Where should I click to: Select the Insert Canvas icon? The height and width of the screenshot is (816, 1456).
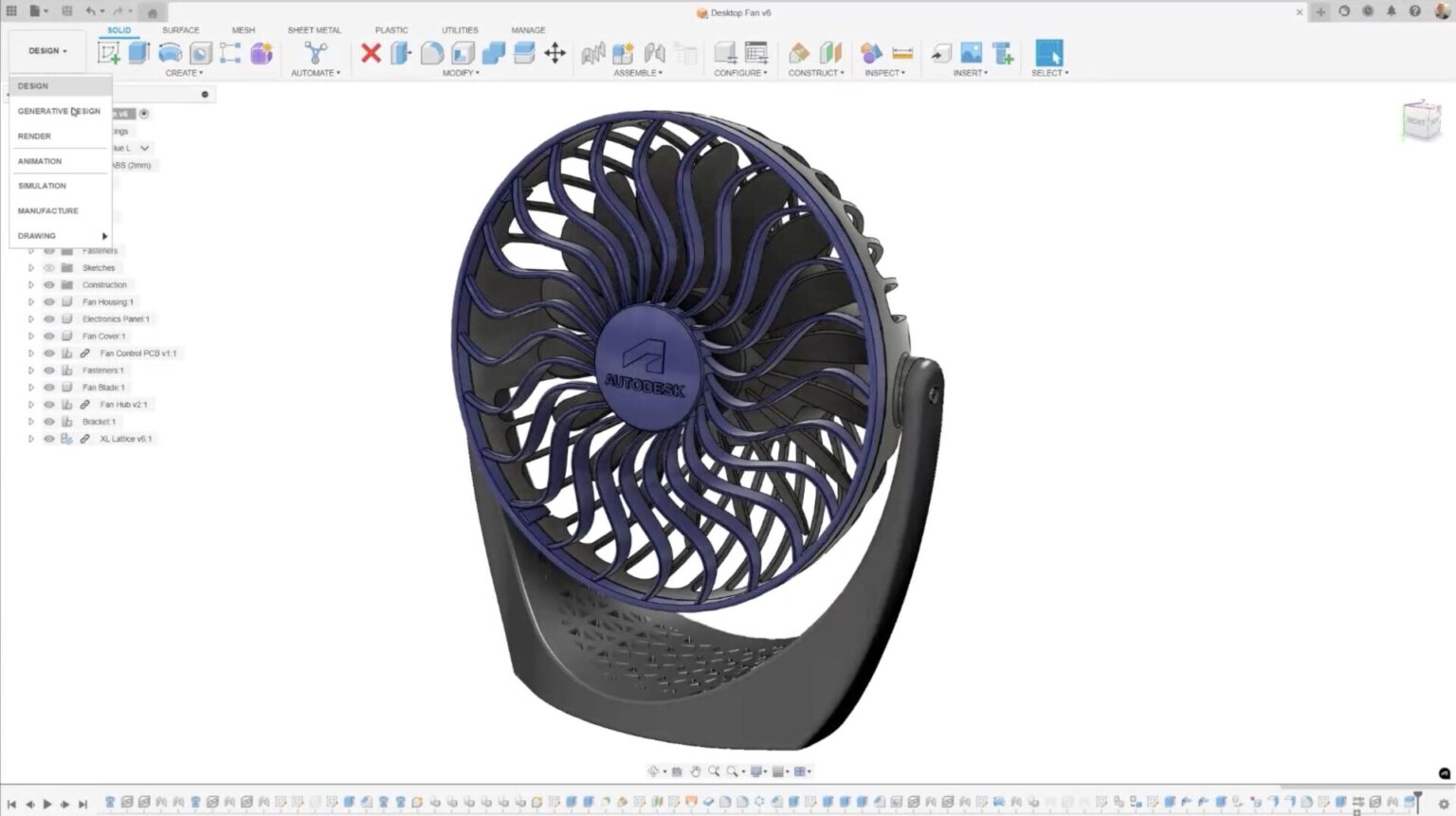point(973,54)
